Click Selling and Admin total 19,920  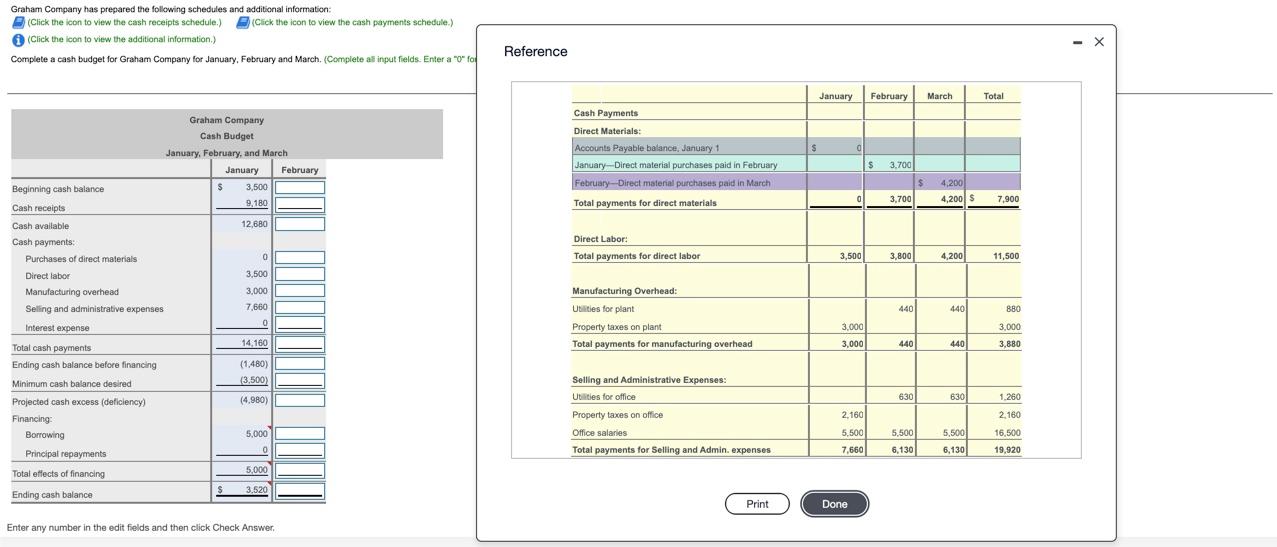(1006, 450)
